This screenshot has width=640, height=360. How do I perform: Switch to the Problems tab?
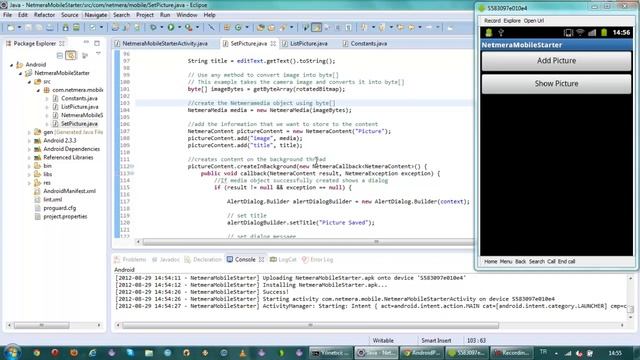click(x=130, y=260)
